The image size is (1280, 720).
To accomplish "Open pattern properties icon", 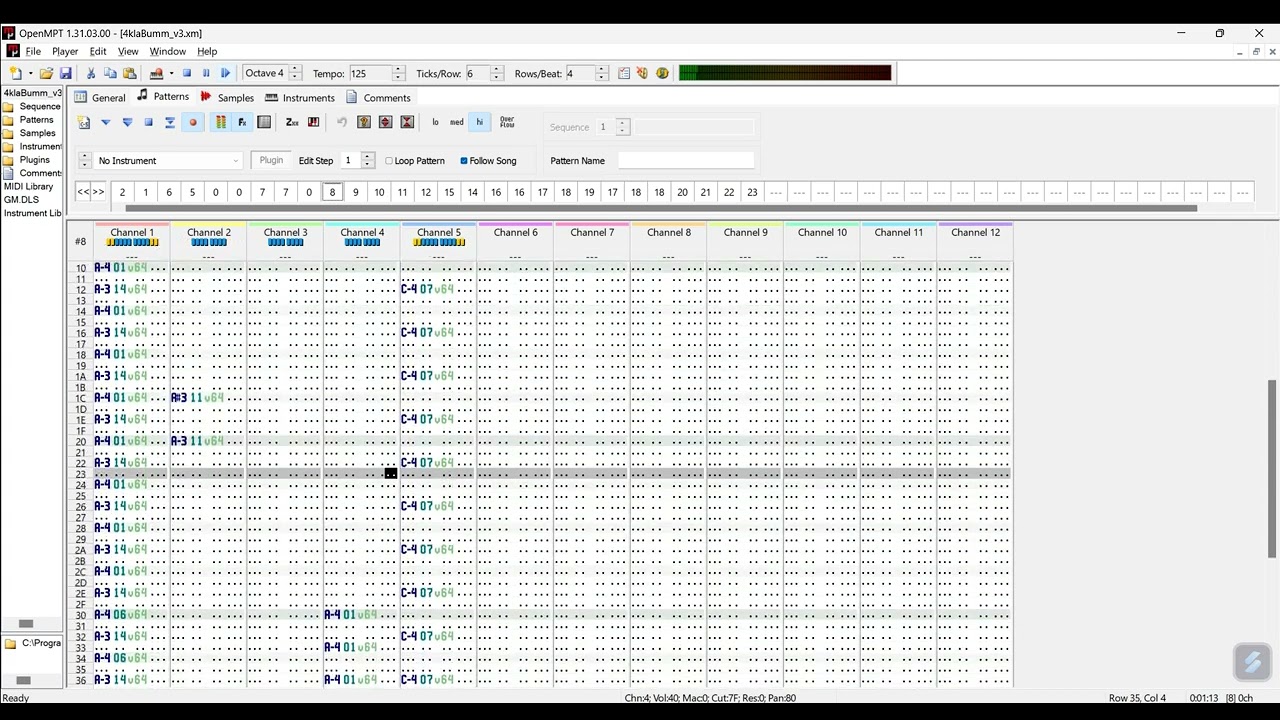I will point(364,122).
